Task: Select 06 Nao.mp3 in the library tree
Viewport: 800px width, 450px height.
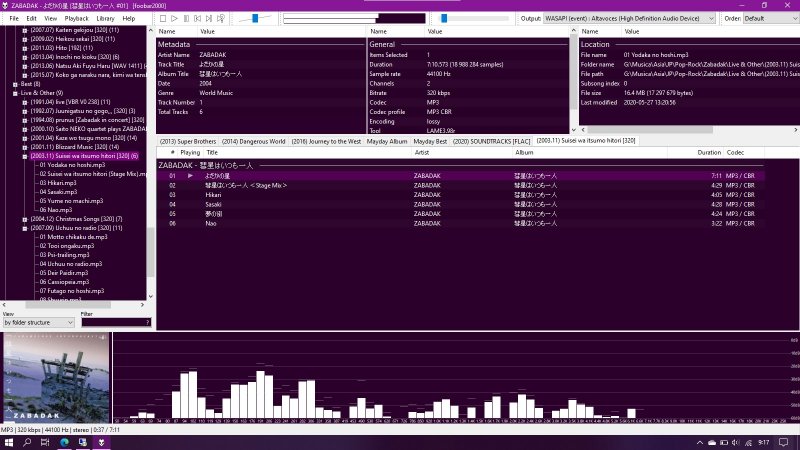Action: [x=56, y=210]
